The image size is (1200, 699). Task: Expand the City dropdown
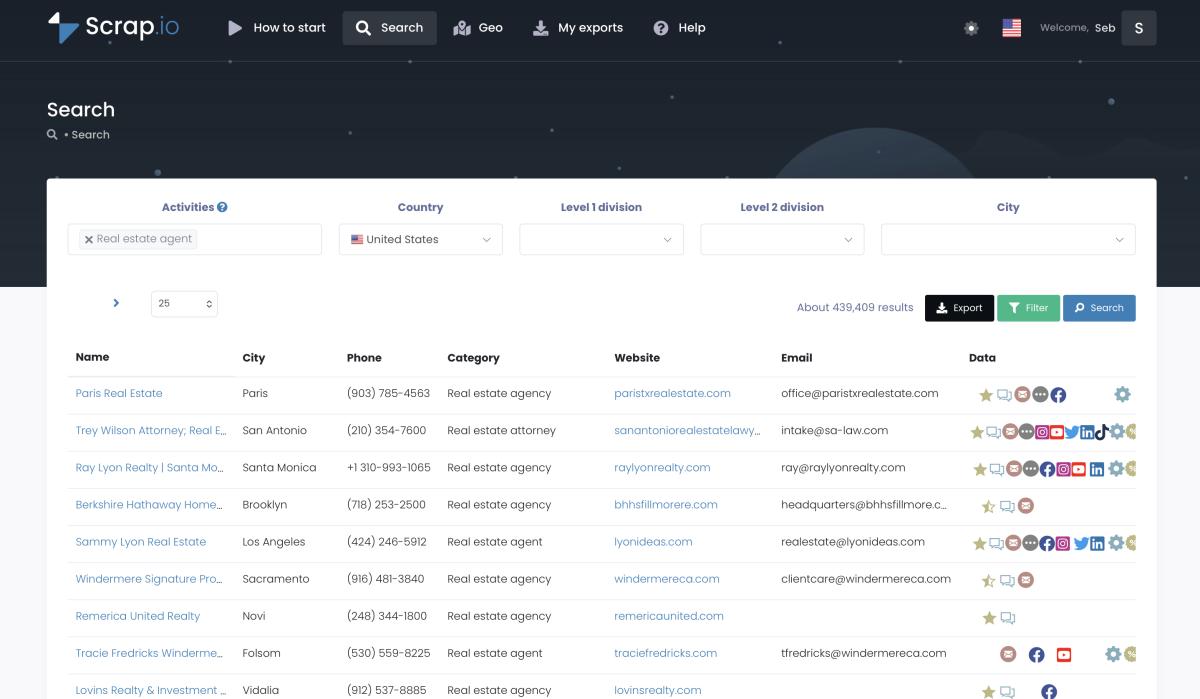1007,240
